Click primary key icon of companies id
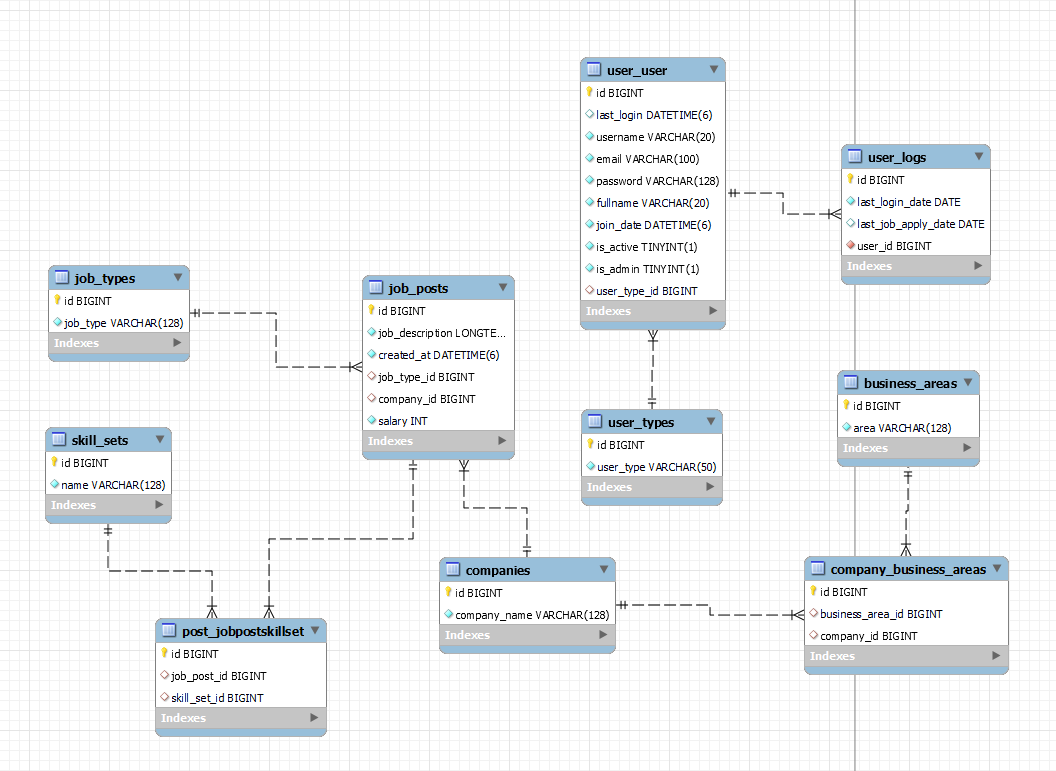This screenshot has height=771, width=1056. pos(449,592)
